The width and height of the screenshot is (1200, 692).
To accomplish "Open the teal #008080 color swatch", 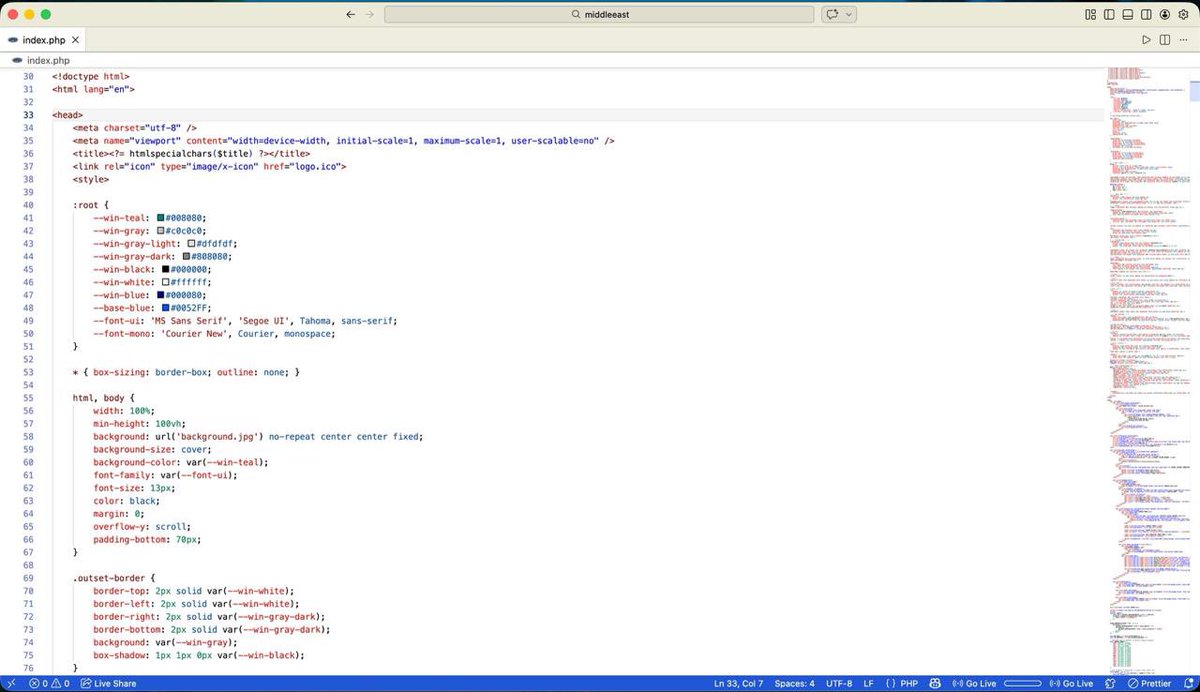I will pos(160,217).
